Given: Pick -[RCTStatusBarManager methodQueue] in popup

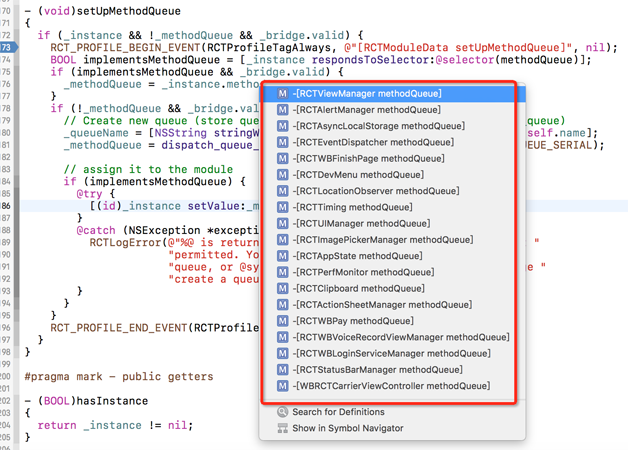Looking at the screenshot, I should click(377, 370).
